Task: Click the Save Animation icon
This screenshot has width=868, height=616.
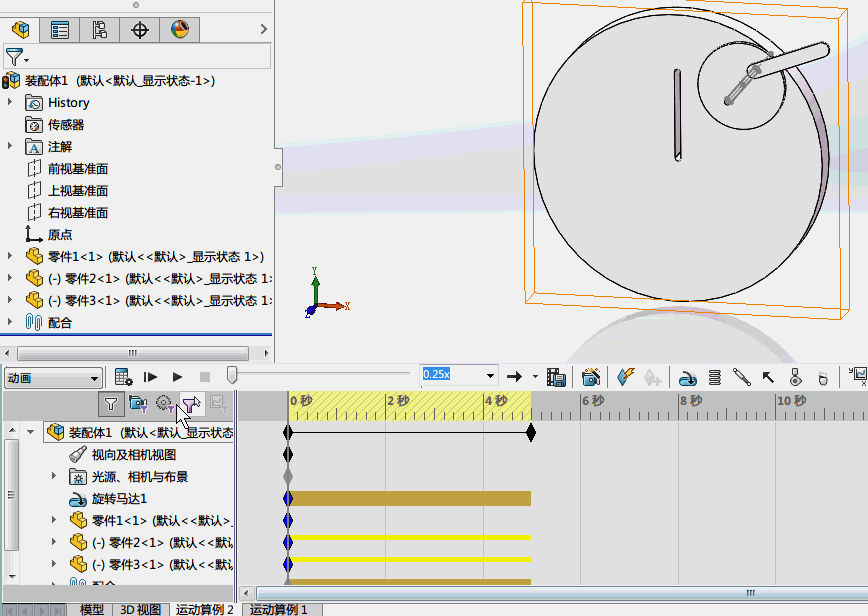Action: click(x=556, y=377)
